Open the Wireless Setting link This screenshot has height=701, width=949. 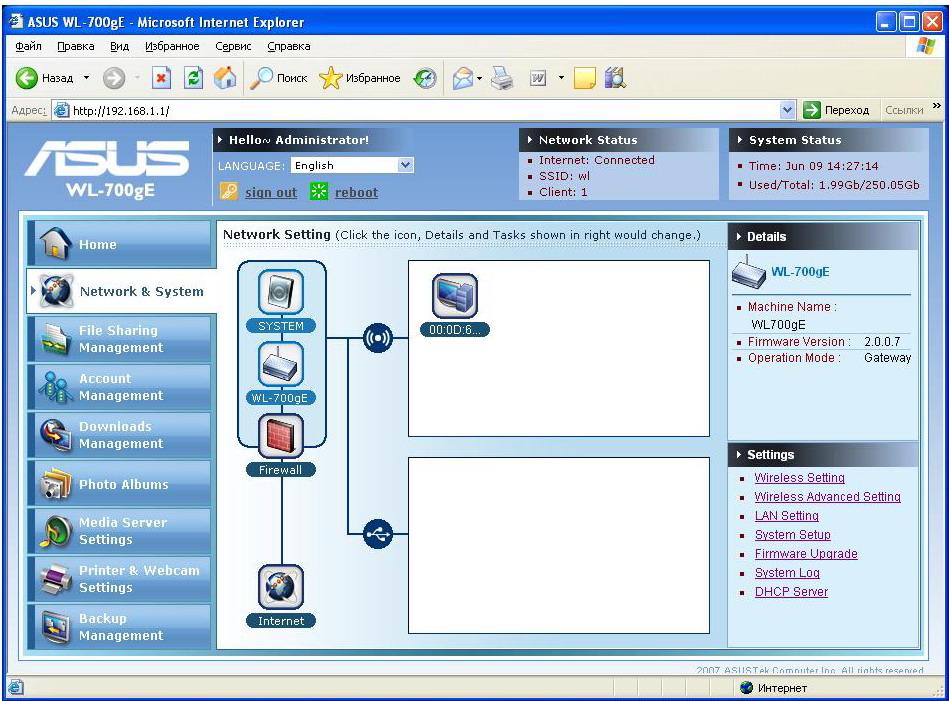[800, 478]
